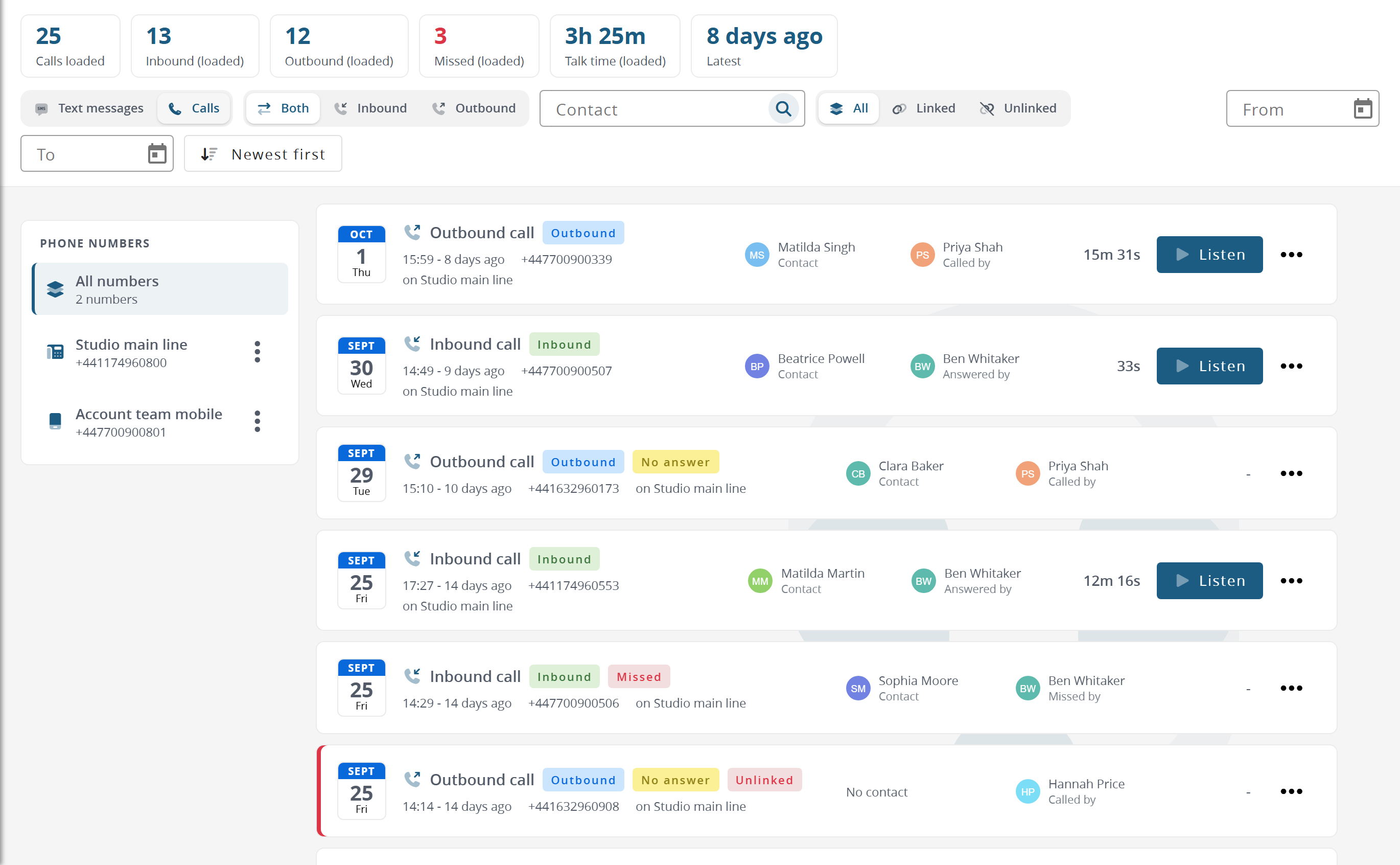Open more actions for Matilda Singh call
The height and width of the screenshot is (865, 1400).
pyautogui.click(x=1291, y=255)
